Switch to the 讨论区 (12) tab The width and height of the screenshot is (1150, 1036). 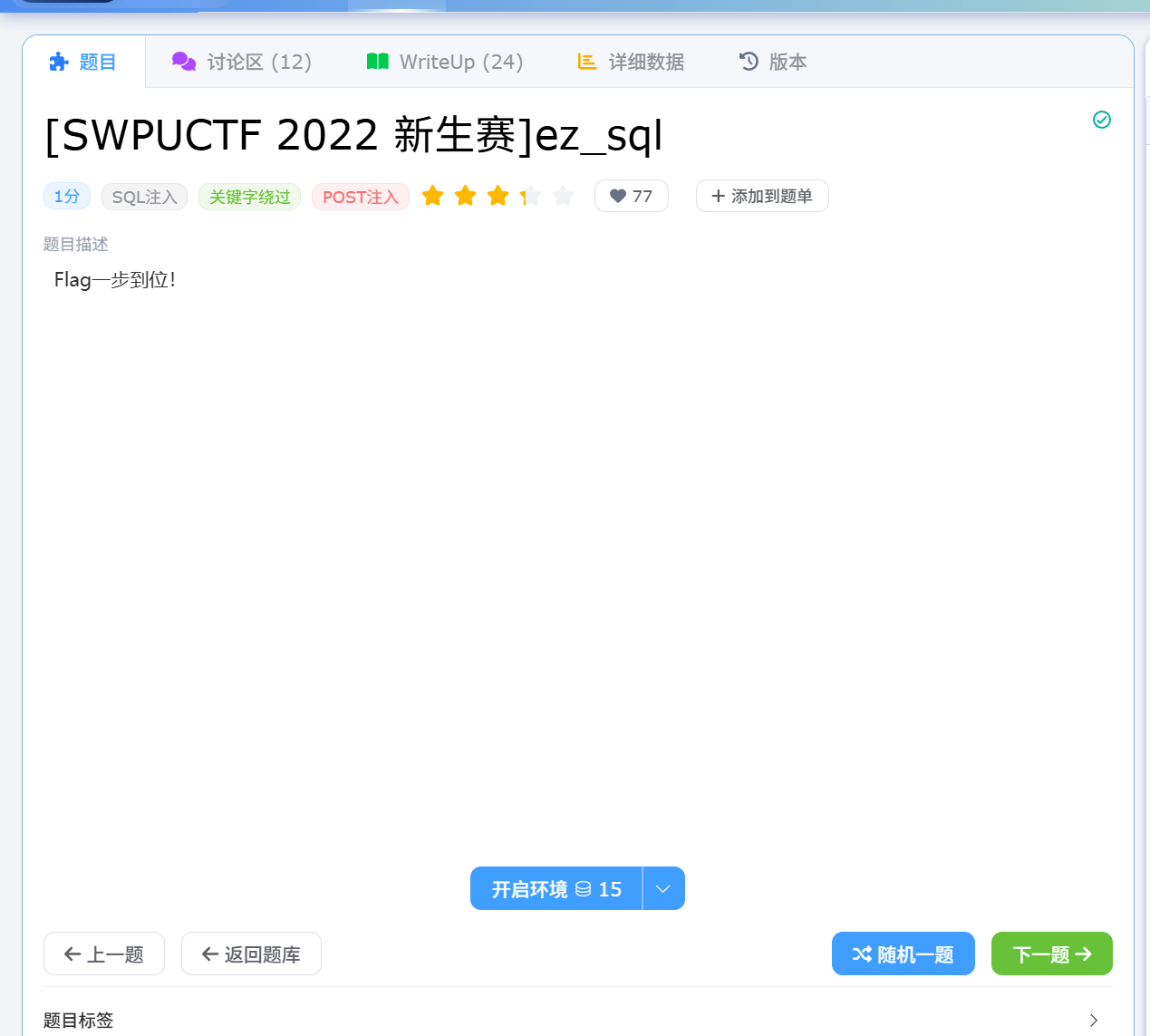[242, 62]
